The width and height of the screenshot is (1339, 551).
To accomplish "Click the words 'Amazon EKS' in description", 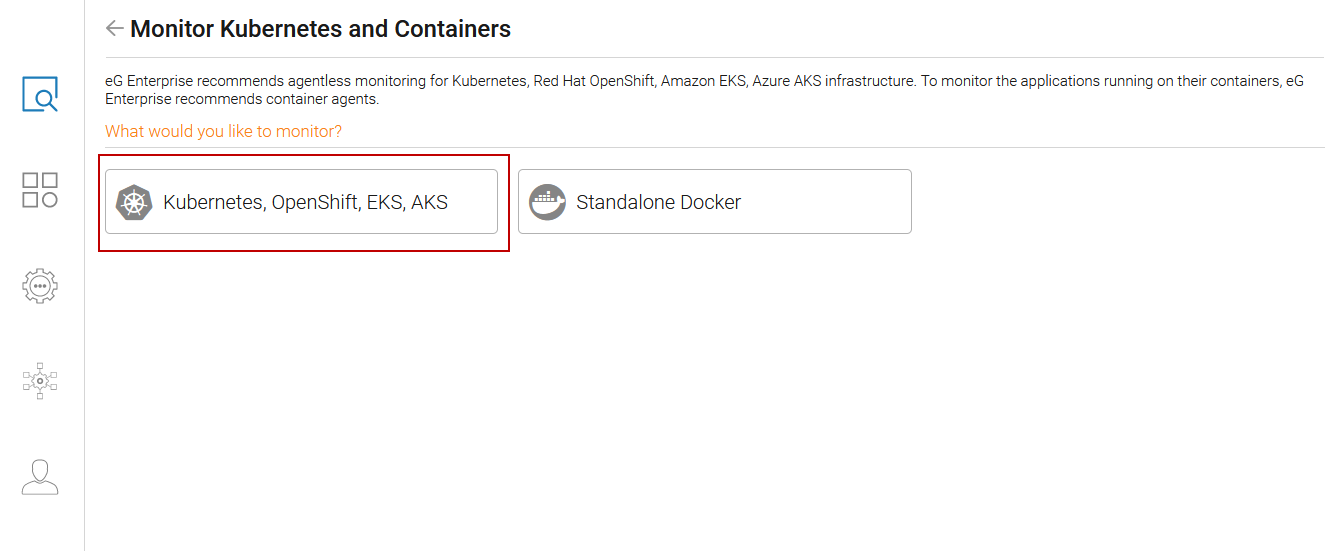I will click(702, 81).
